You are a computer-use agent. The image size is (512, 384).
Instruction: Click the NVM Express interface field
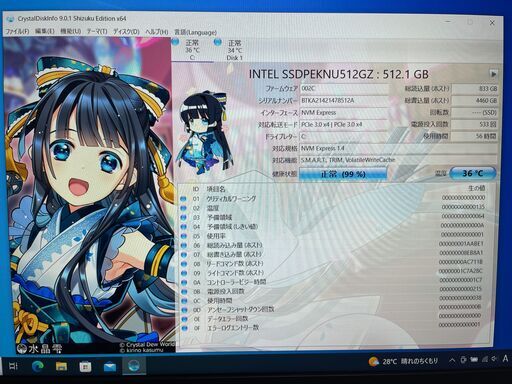(344, 113)
